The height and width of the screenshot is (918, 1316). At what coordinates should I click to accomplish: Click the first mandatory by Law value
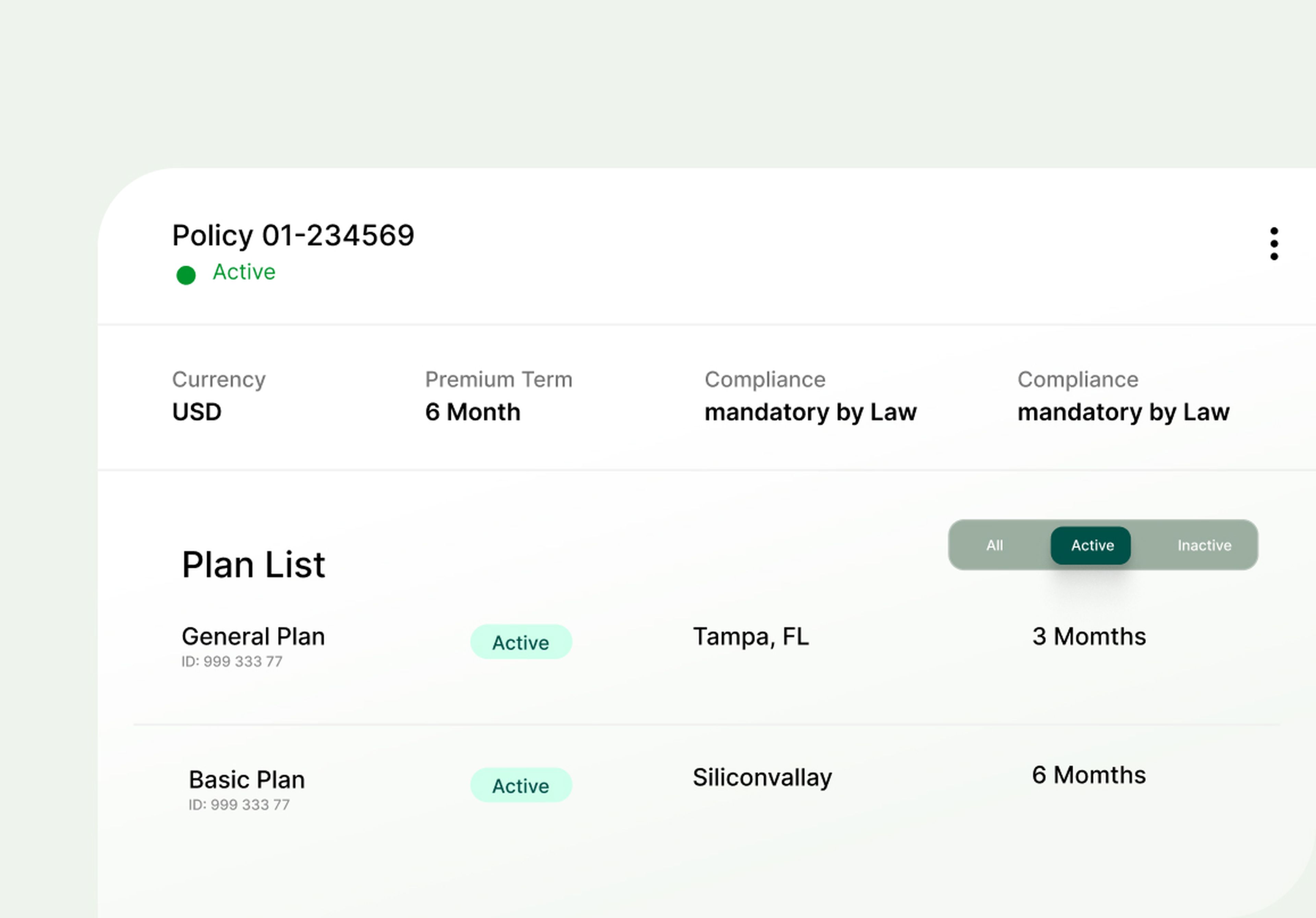pos(810,412)
